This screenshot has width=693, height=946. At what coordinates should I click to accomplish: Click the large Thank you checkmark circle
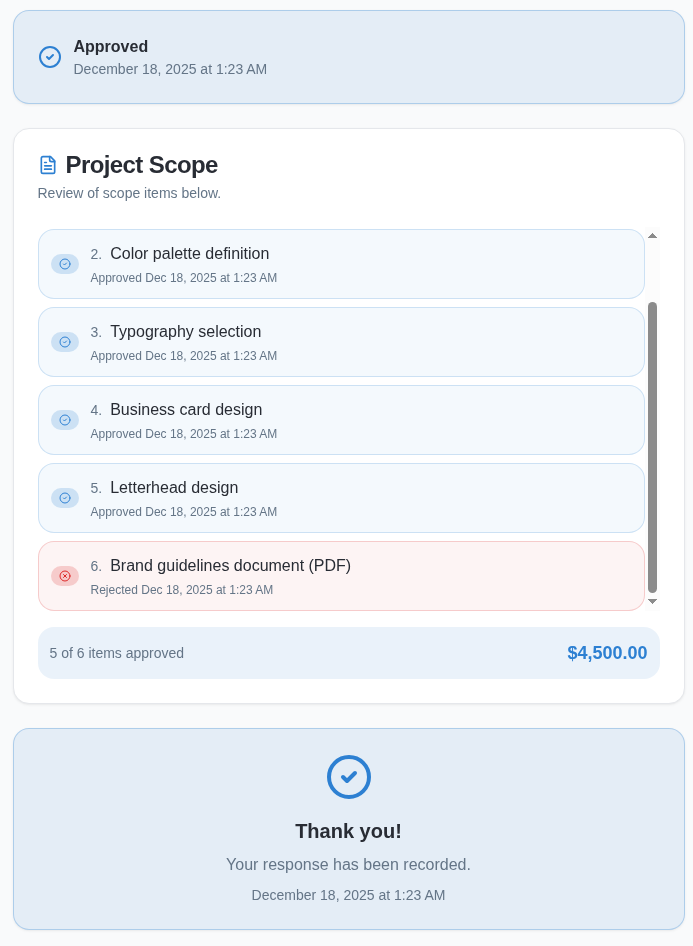coord(348,777)
